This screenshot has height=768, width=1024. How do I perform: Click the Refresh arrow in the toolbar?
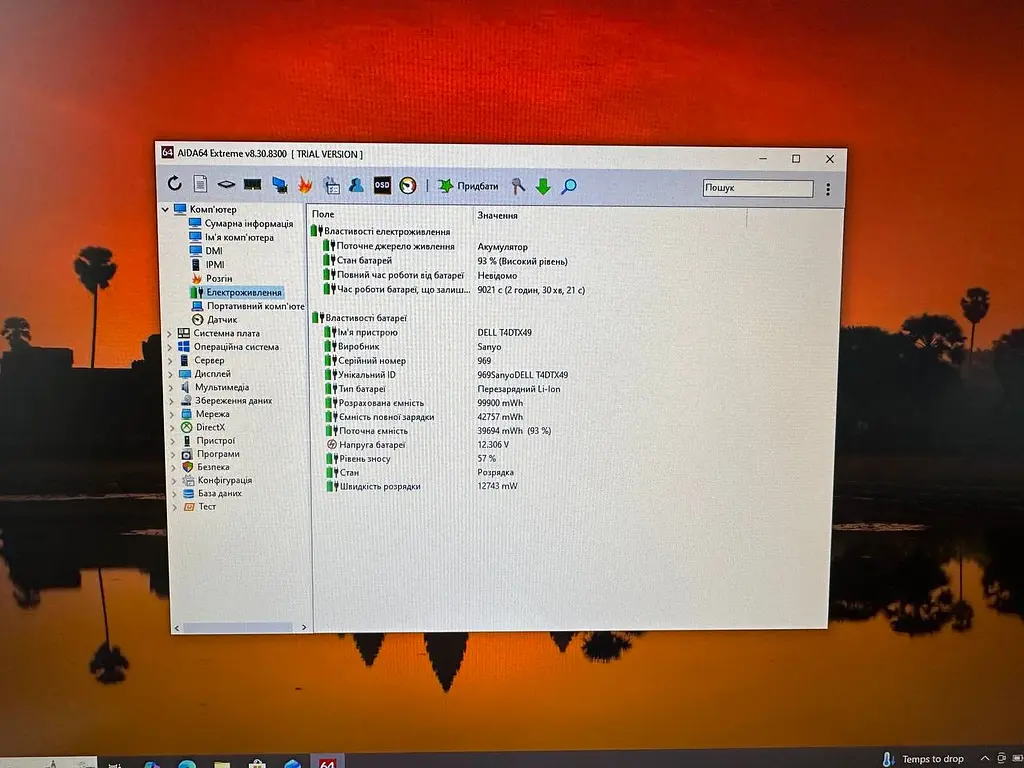tap(174, 184)
